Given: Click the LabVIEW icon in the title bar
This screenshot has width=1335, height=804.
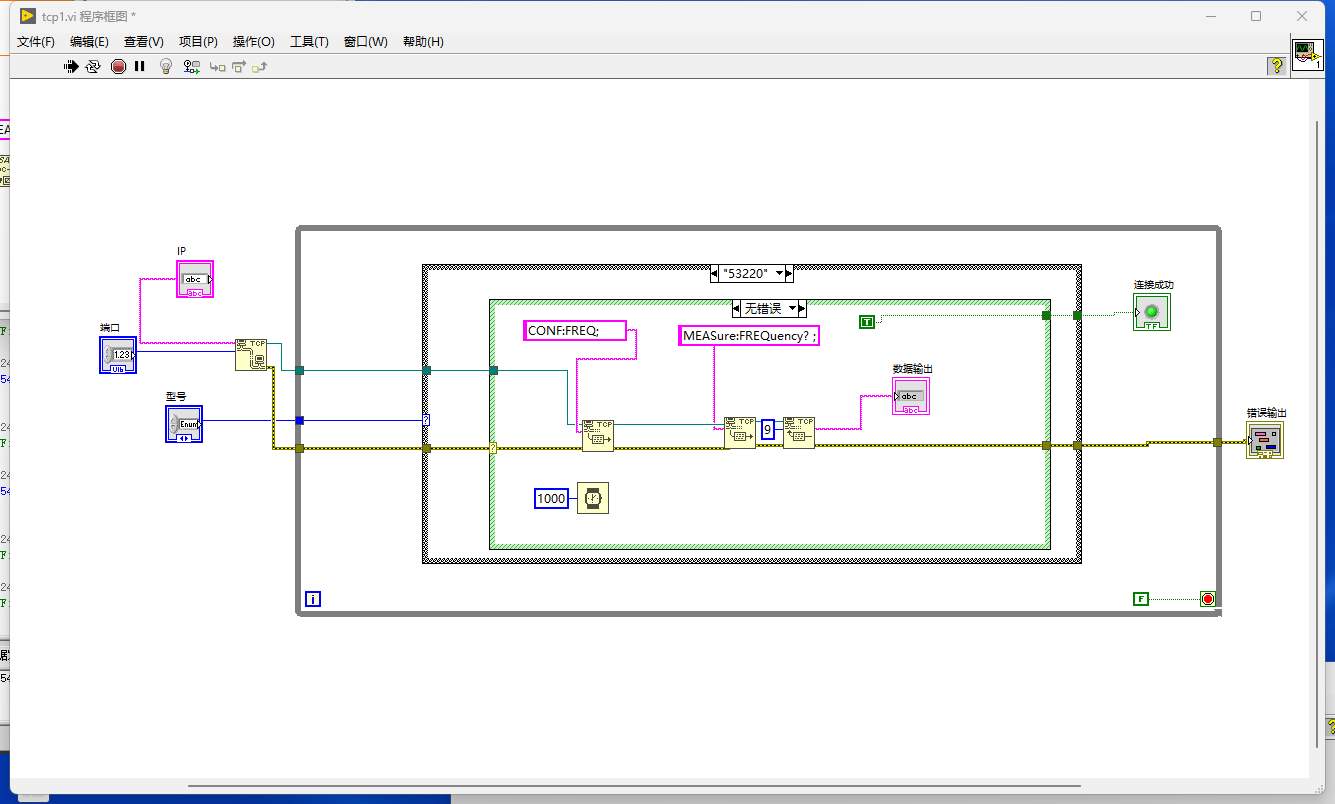Looking at the screenshot, I should pos(27,15).
